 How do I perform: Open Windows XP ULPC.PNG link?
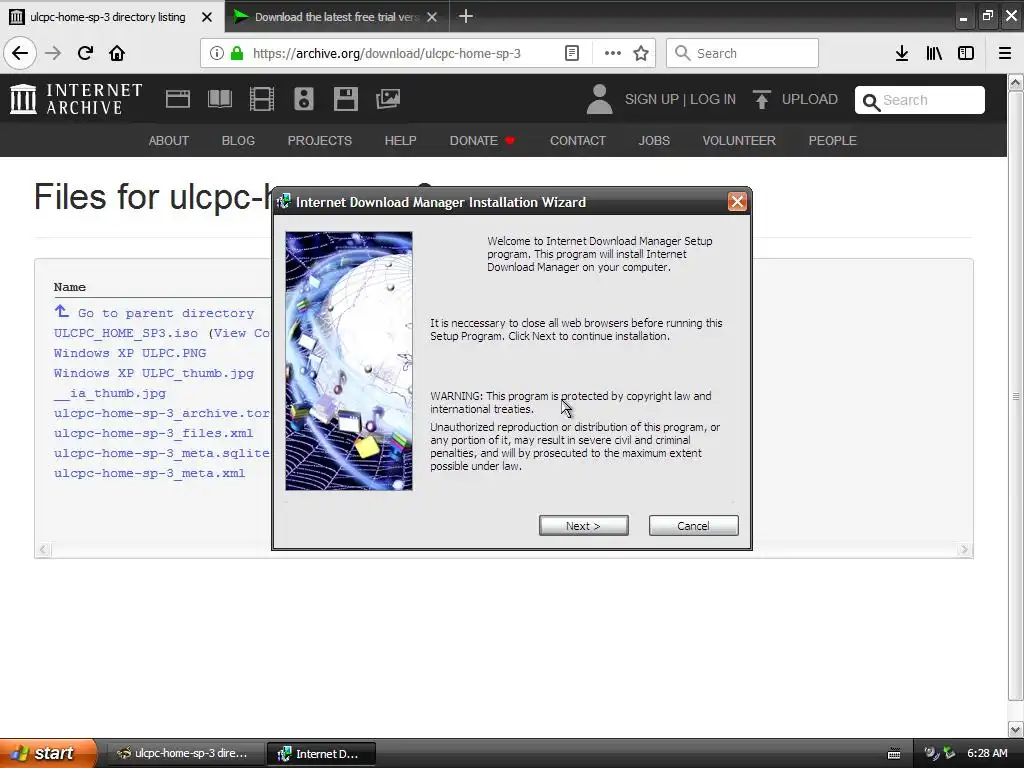coord(130,353)
